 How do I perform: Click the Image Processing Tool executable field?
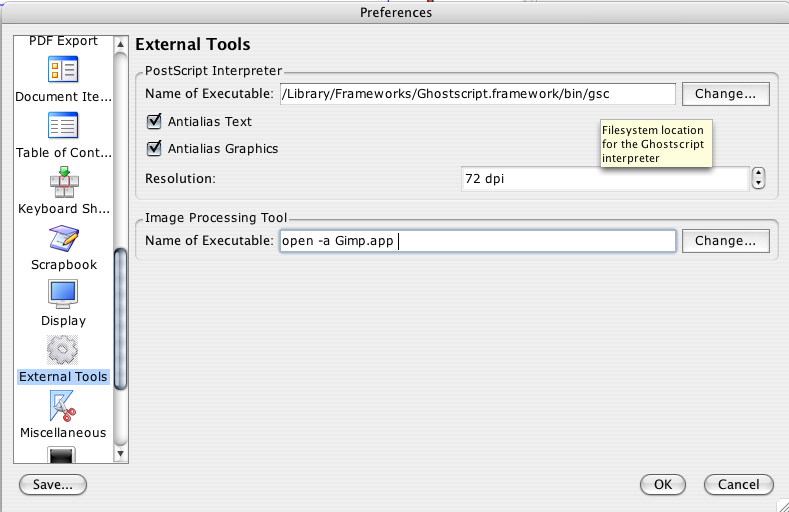coord(477,241)
